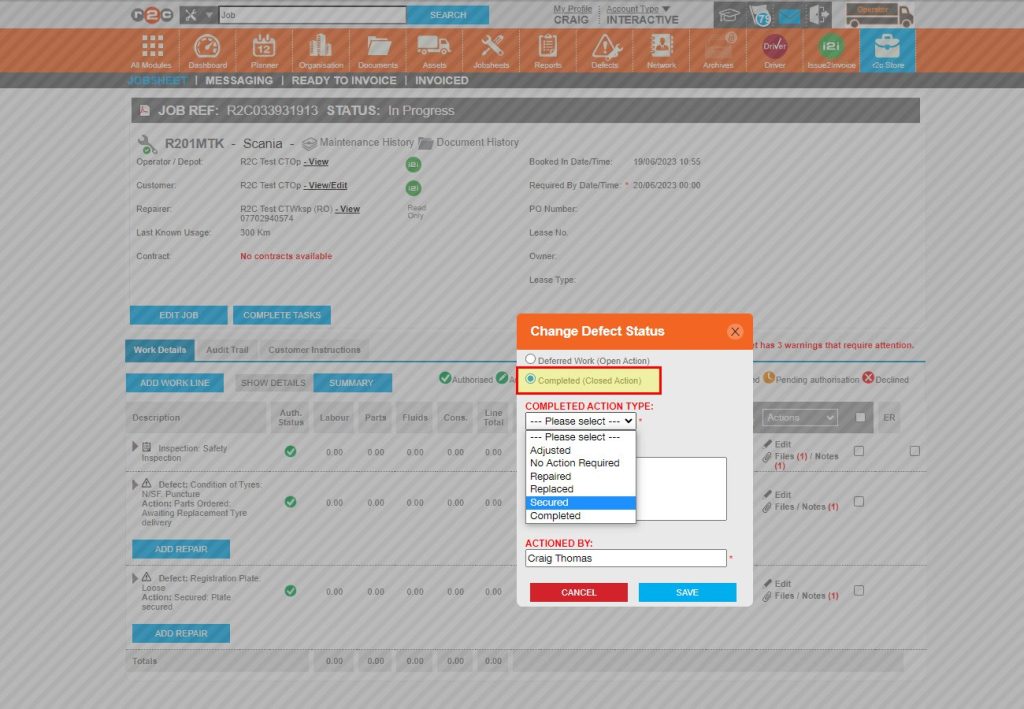1024x709 pixels.
Task: Switch to the Audit Trail tab
Action: 227,350
